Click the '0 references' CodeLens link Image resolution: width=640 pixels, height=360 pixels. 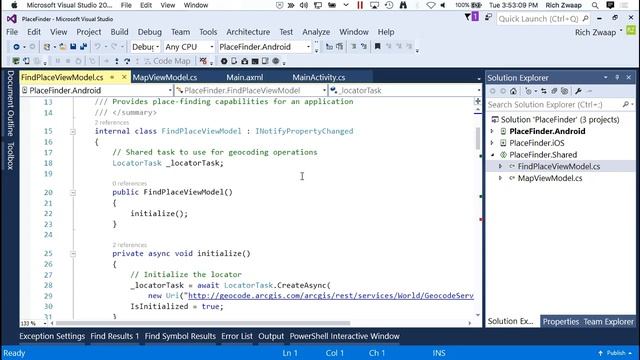pos(129,183)
